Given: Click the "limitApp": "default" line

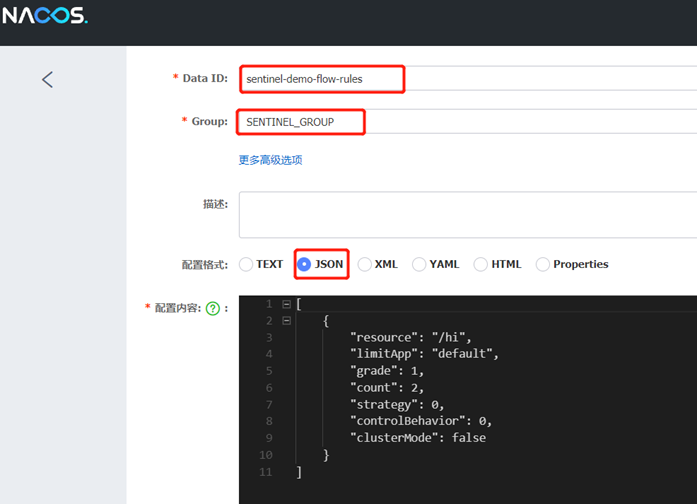Looking at the screenshot, I should tap(425, 354).
